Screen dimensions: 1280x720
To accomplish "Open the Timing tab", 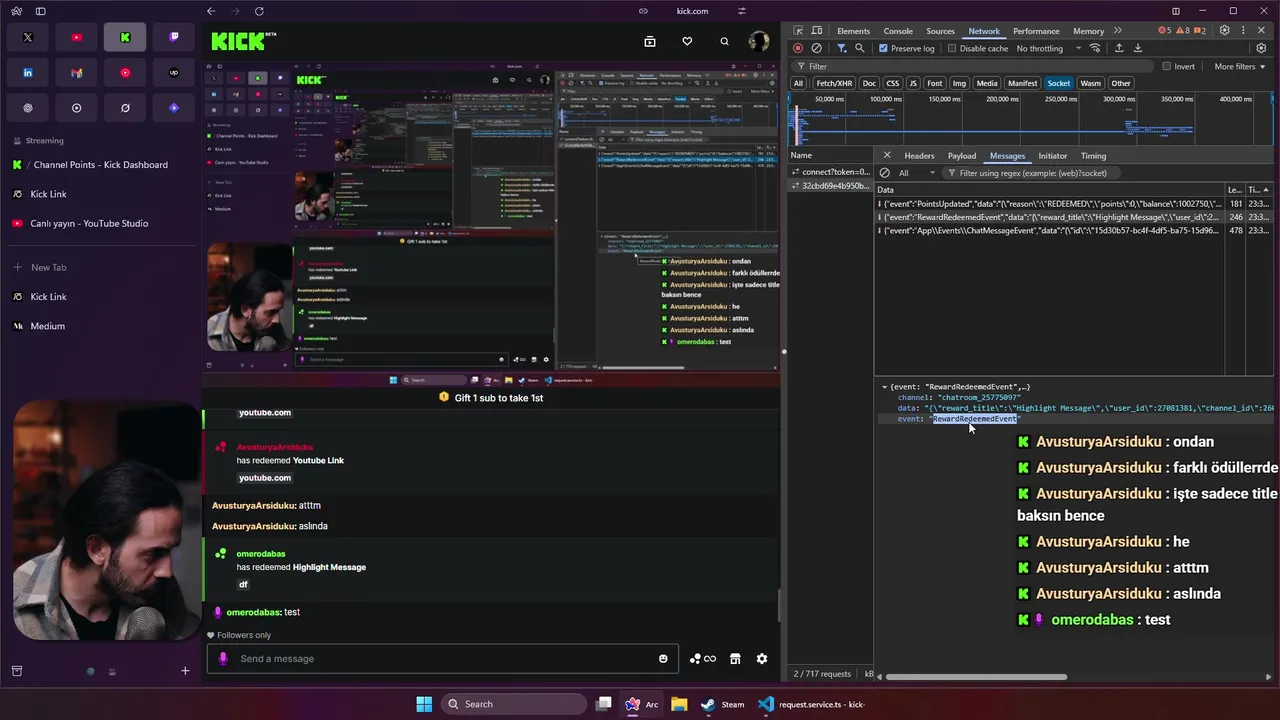I will coord(1093,156).
